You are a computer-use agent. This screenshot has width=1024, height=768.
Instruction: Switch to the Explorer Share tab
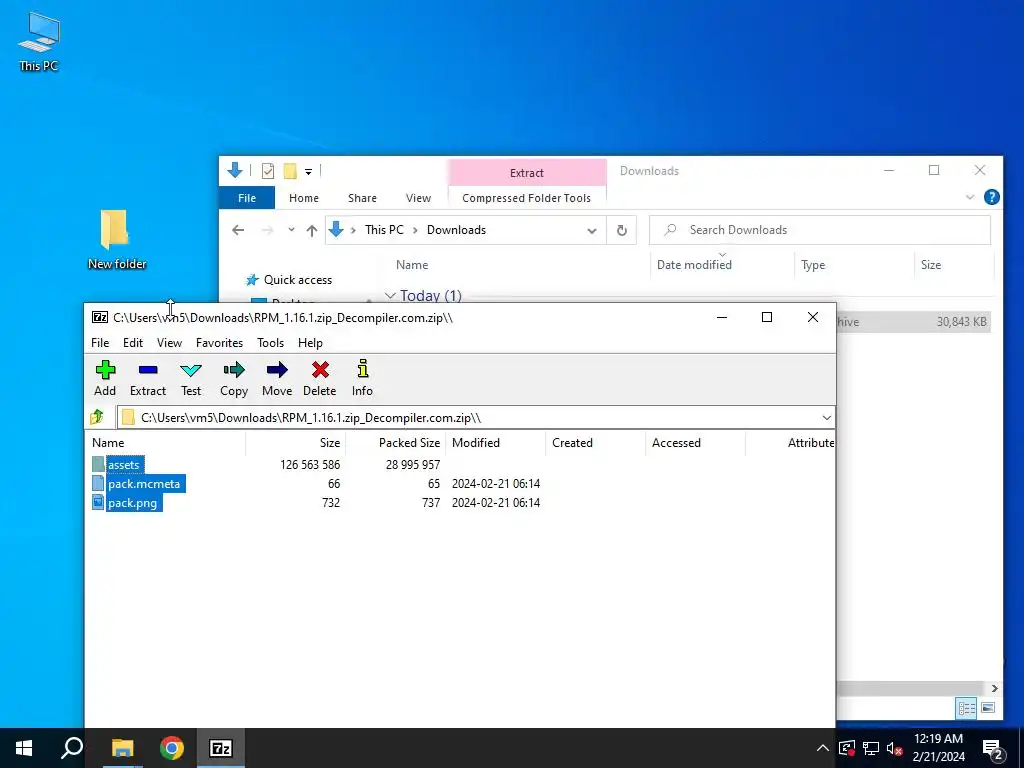click(362, 198)
